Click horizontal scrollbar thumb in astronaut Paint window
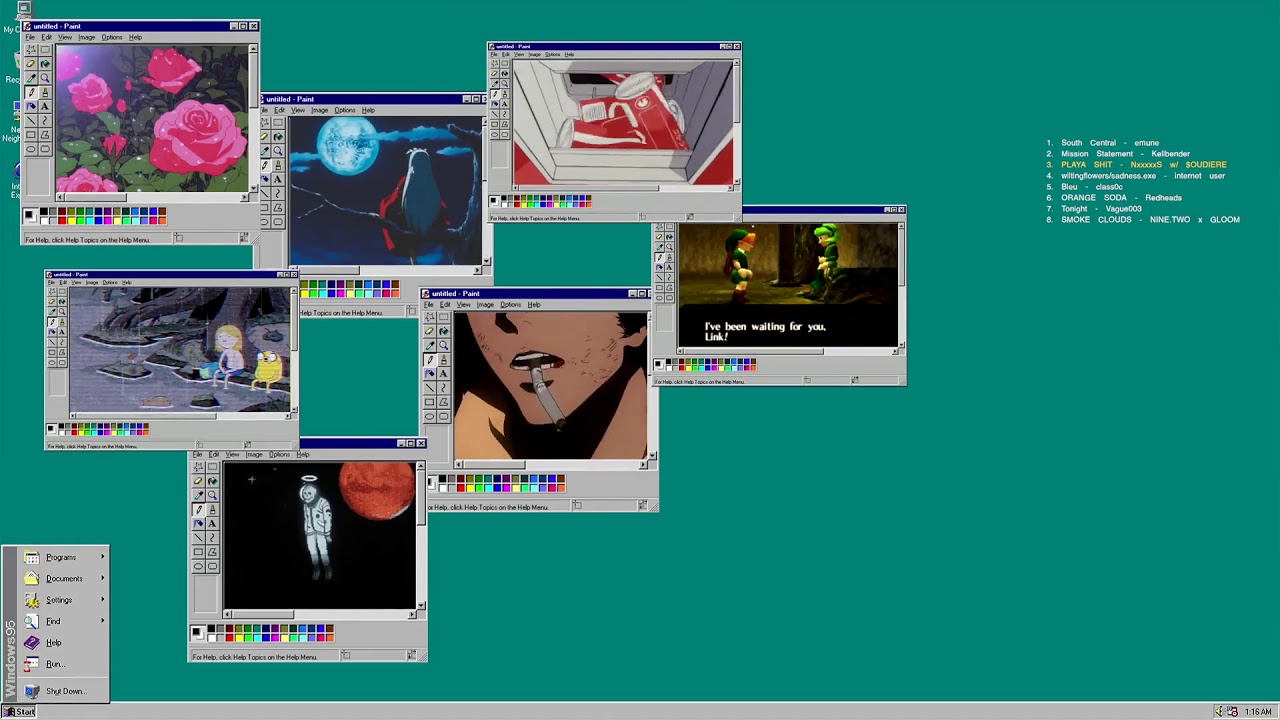Viewport: 1280px width, 720px height. (x=263, y=614)
